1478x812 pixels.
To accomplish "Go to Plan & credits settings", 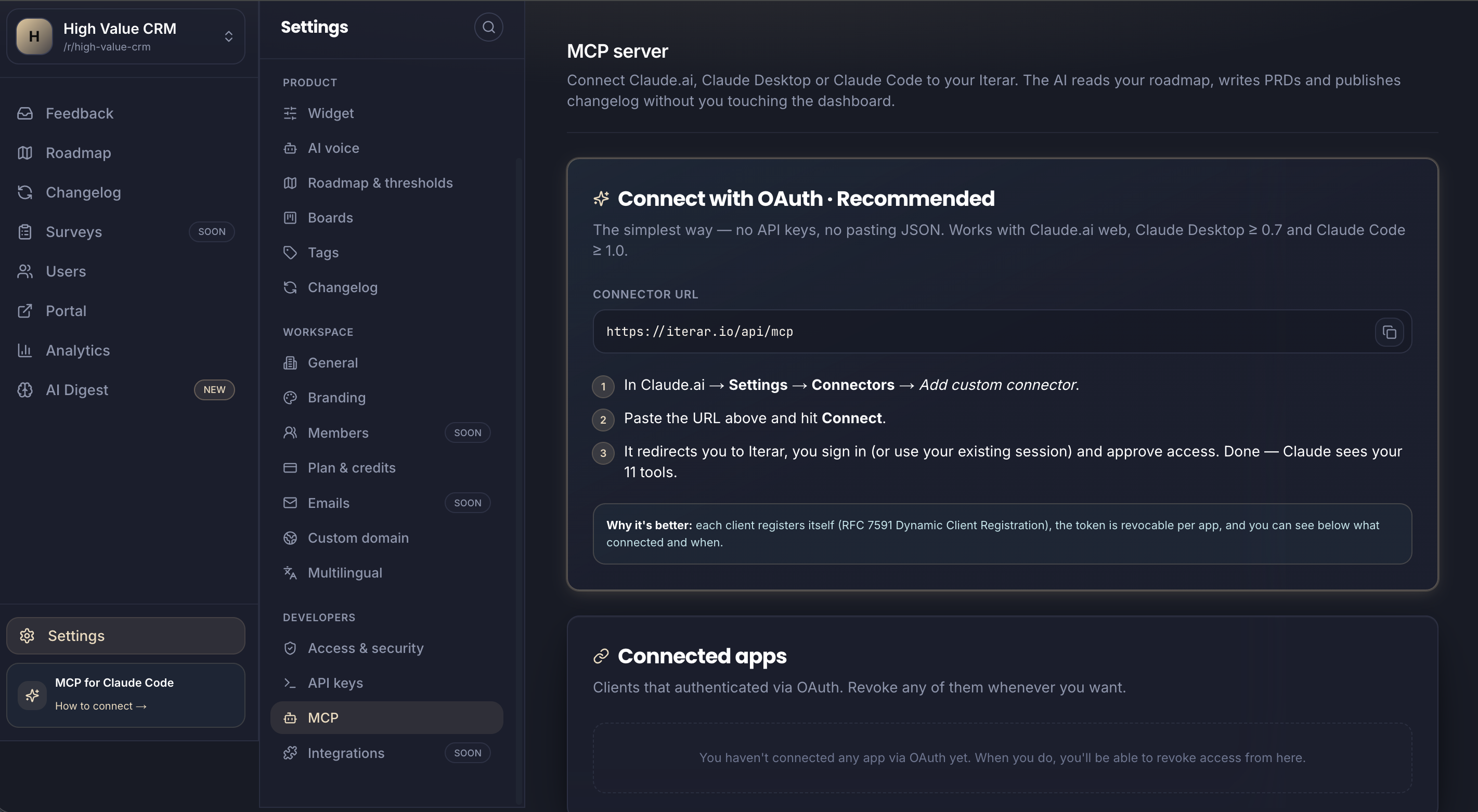I will [x=387, y=468].
